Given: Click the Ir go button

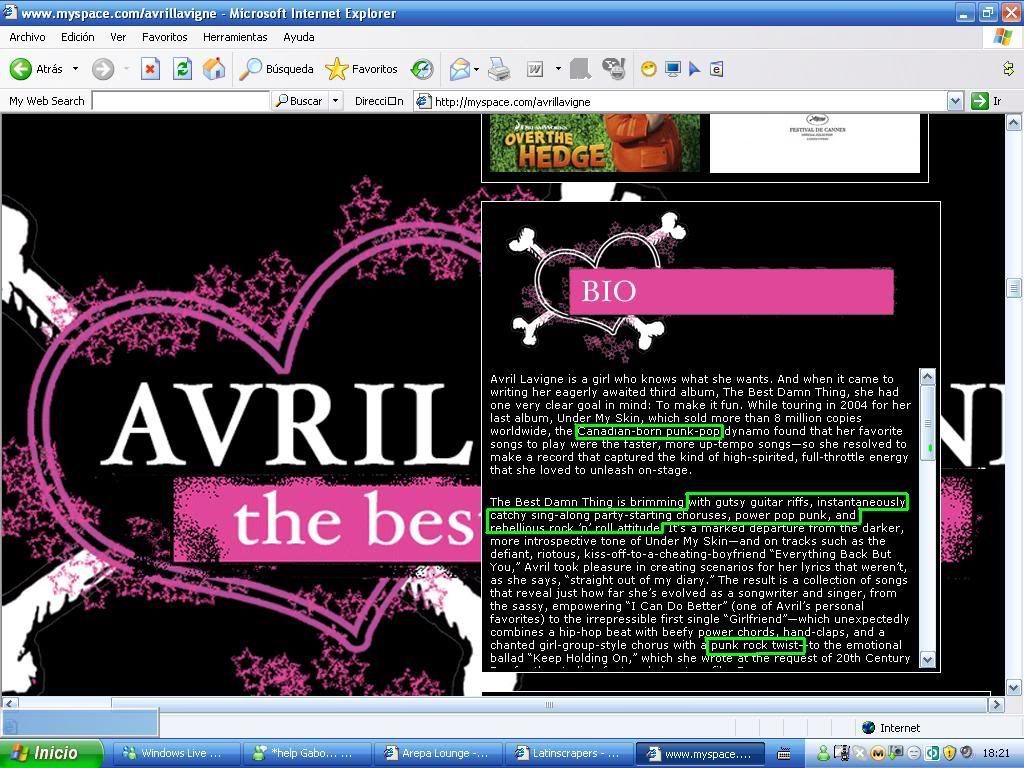Looking at the screenshot, I should 986,101.
